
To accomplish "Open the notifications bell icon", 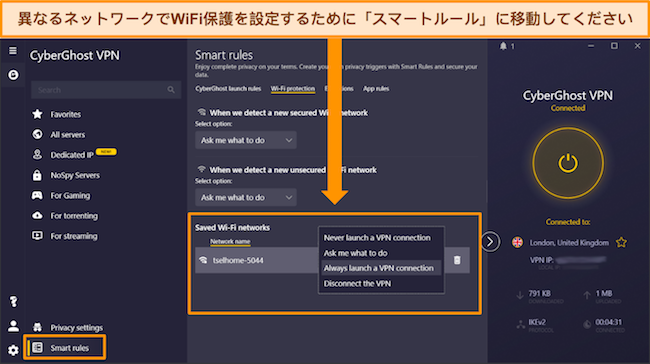I will pos(503,46).
